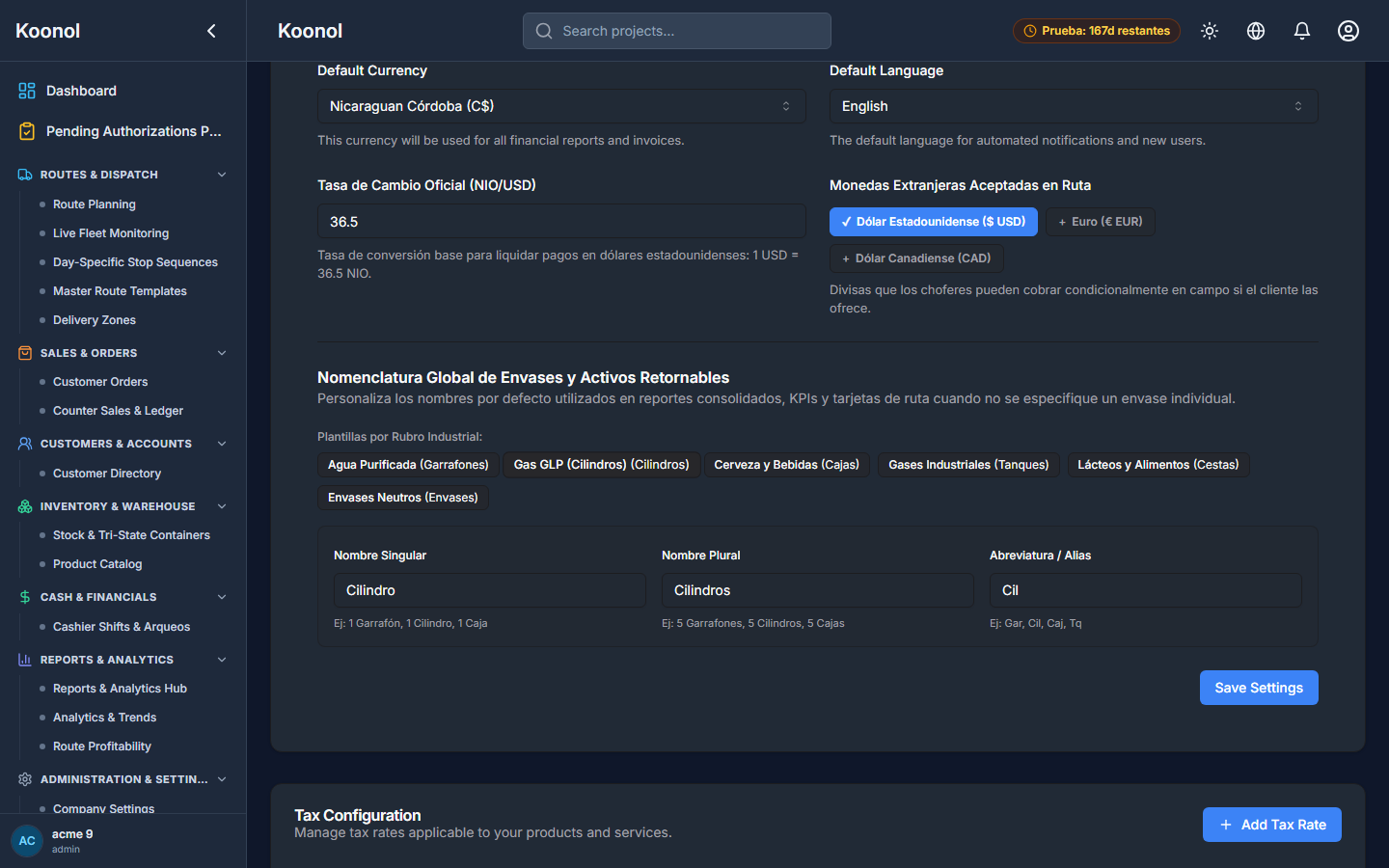
Task: Click the Add Tax Rate button
Action: [1272, 825]
